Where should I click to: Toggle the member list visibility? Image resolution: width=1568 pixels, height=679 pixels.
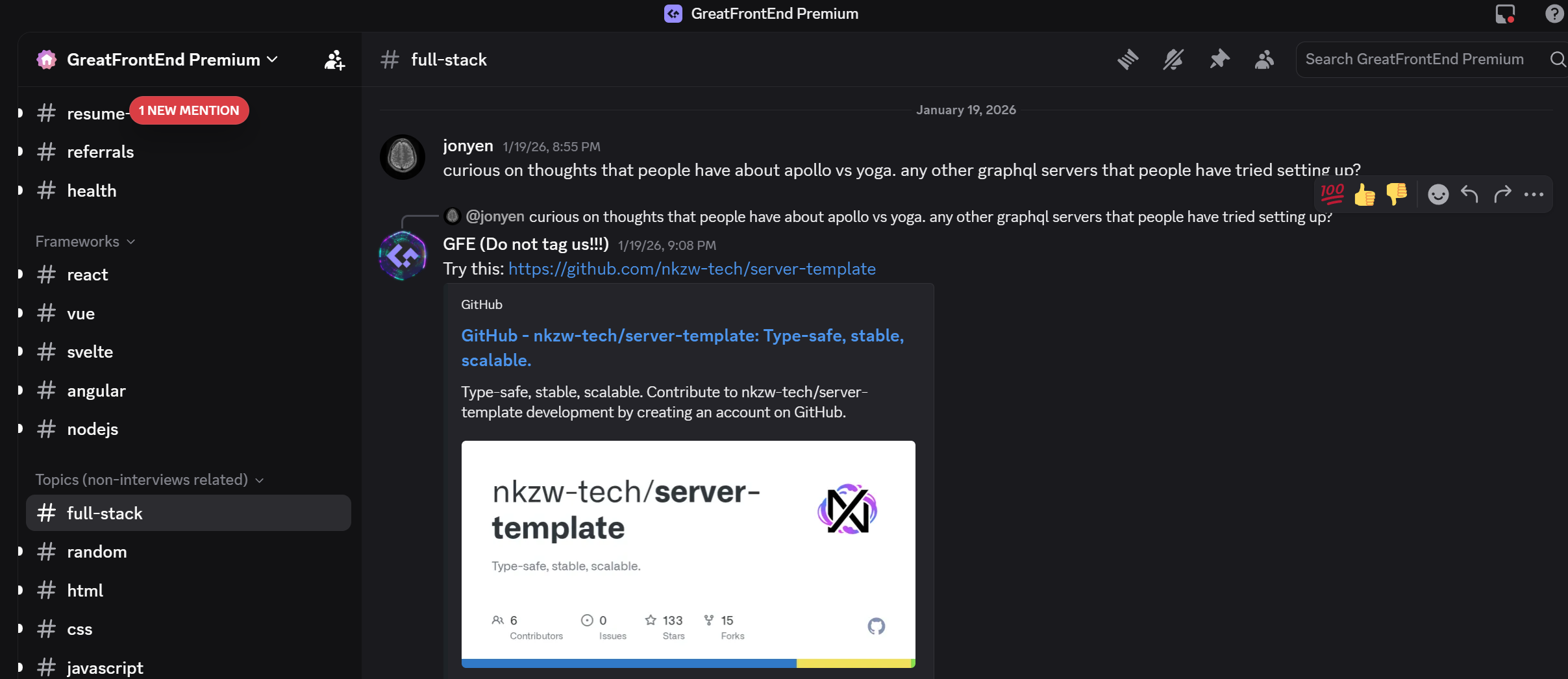coord(1264,59)
